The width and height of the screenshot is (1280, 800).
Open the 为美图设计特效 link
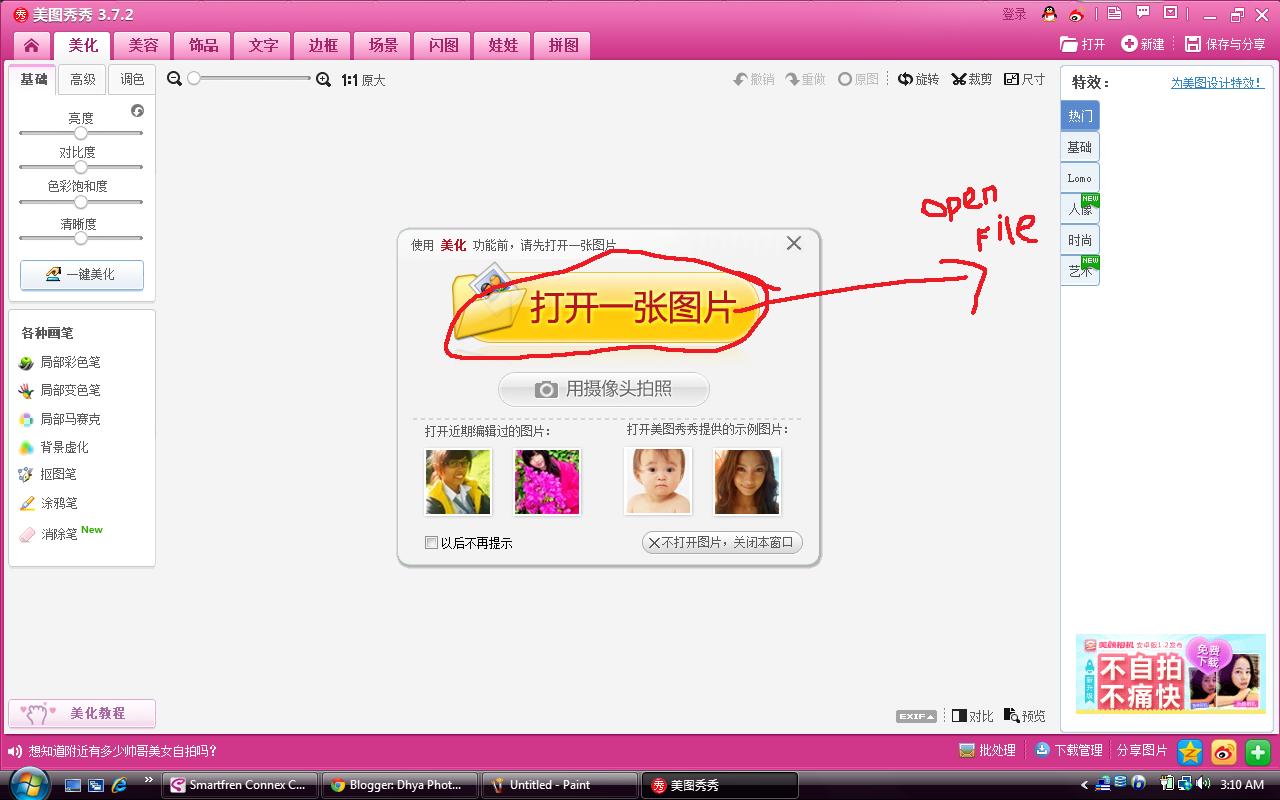tap(1217, 83)
